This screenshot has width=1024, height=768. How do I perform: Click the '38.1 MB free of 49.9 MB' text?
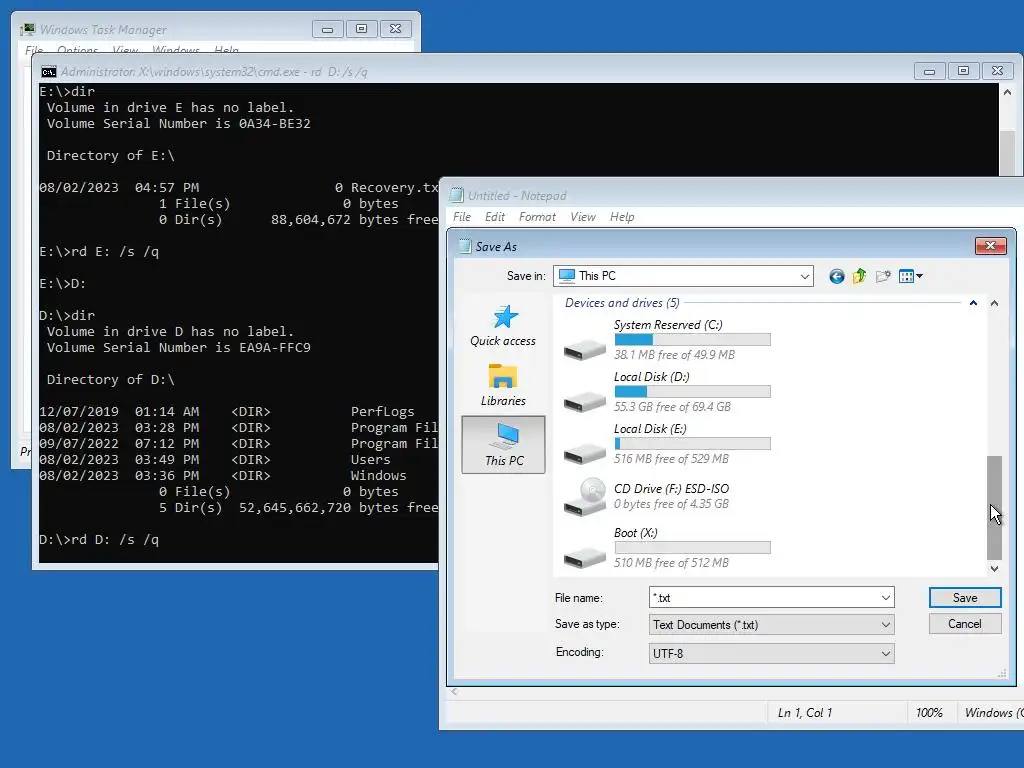[x=674, y=355]
